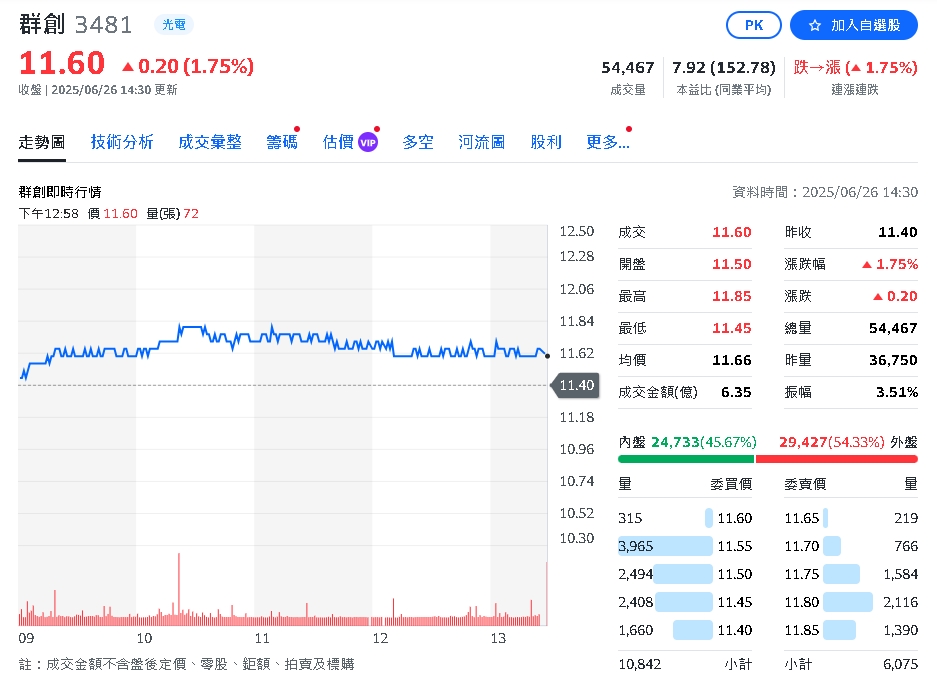Click the 11.55 bid price in order book
The width and height of the screenshot is (937, 689).
coord(734,546)
